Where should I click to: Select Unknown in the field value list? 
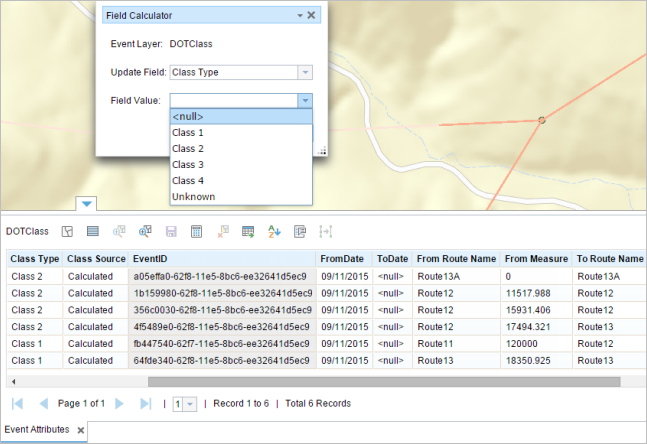193,196
